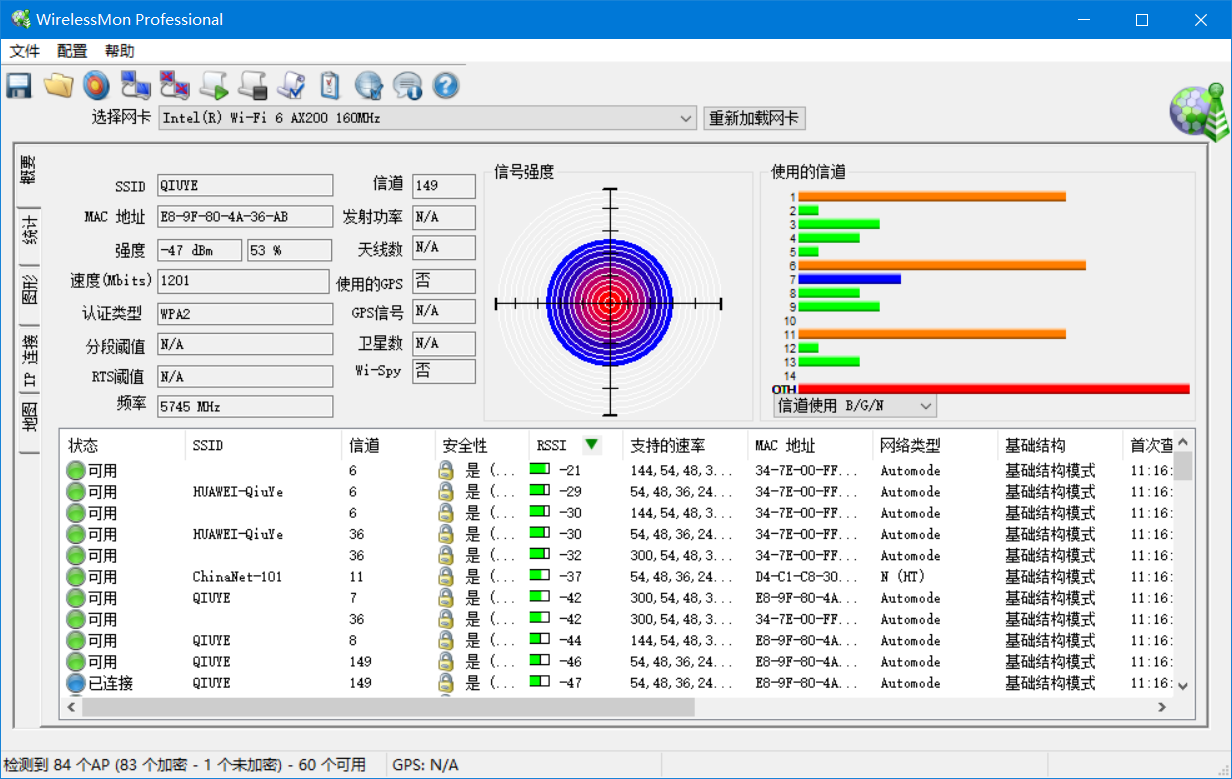This screenshot has width=1232, height=779.
Task: Select the QIUYE row on channel 7
Action: coord(617,598)
